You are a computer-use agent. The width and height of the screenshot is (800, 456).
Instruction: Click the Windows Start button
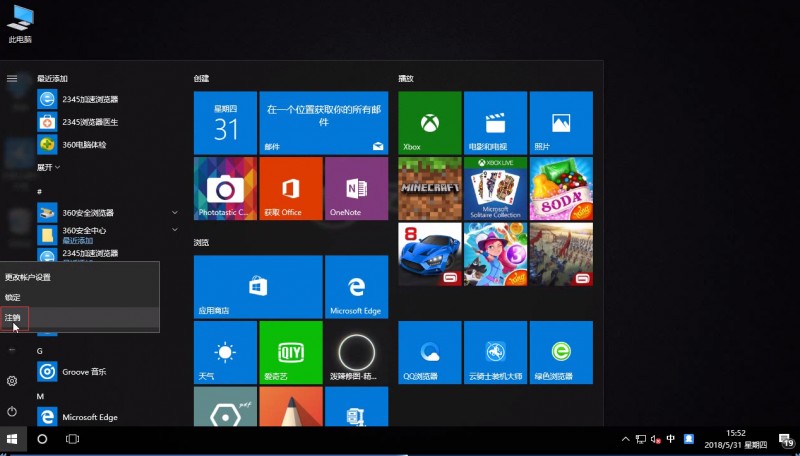point(12,439)
